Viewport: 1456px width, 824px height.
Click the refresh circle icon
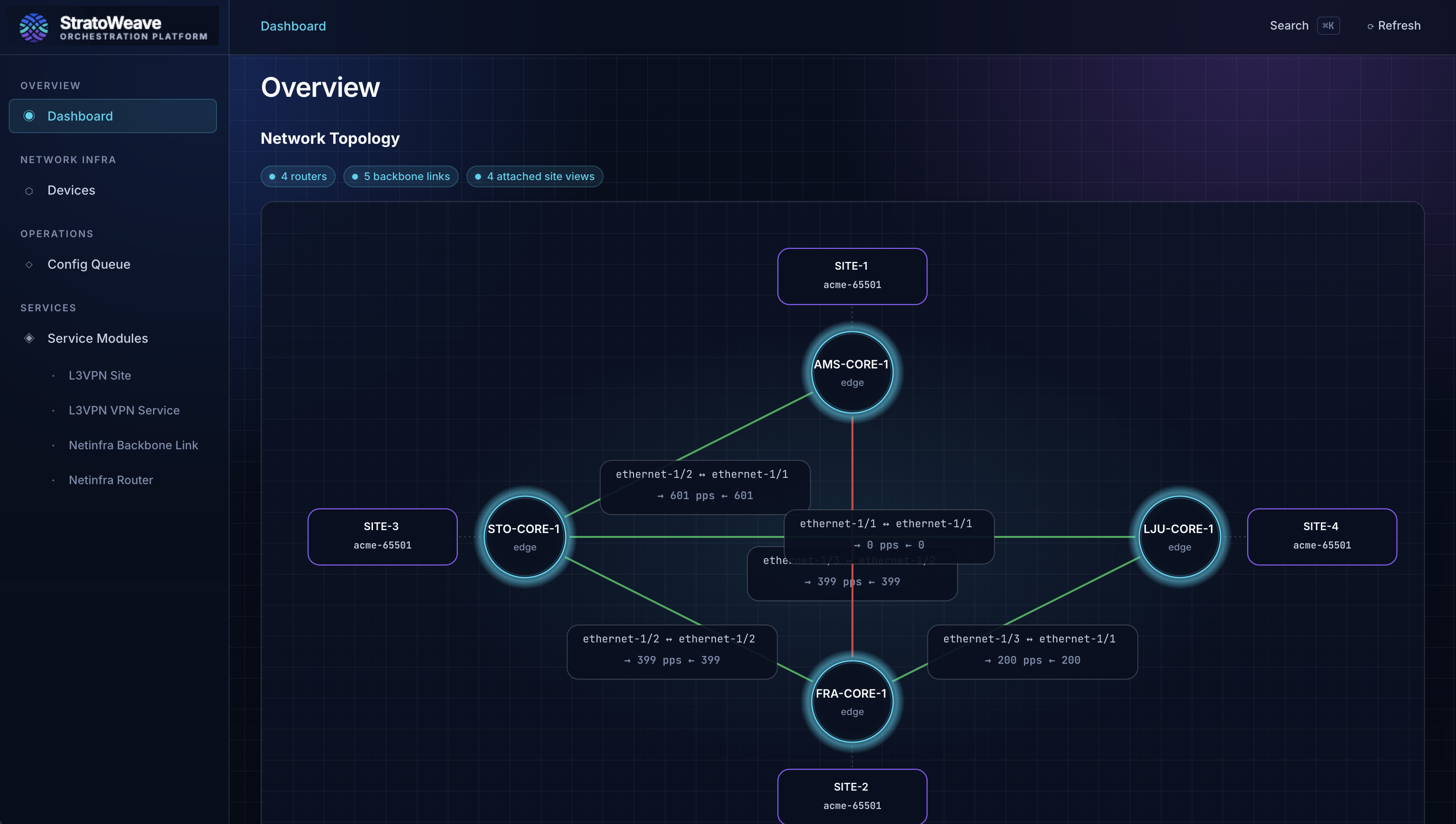click(x=1370, y=26)
